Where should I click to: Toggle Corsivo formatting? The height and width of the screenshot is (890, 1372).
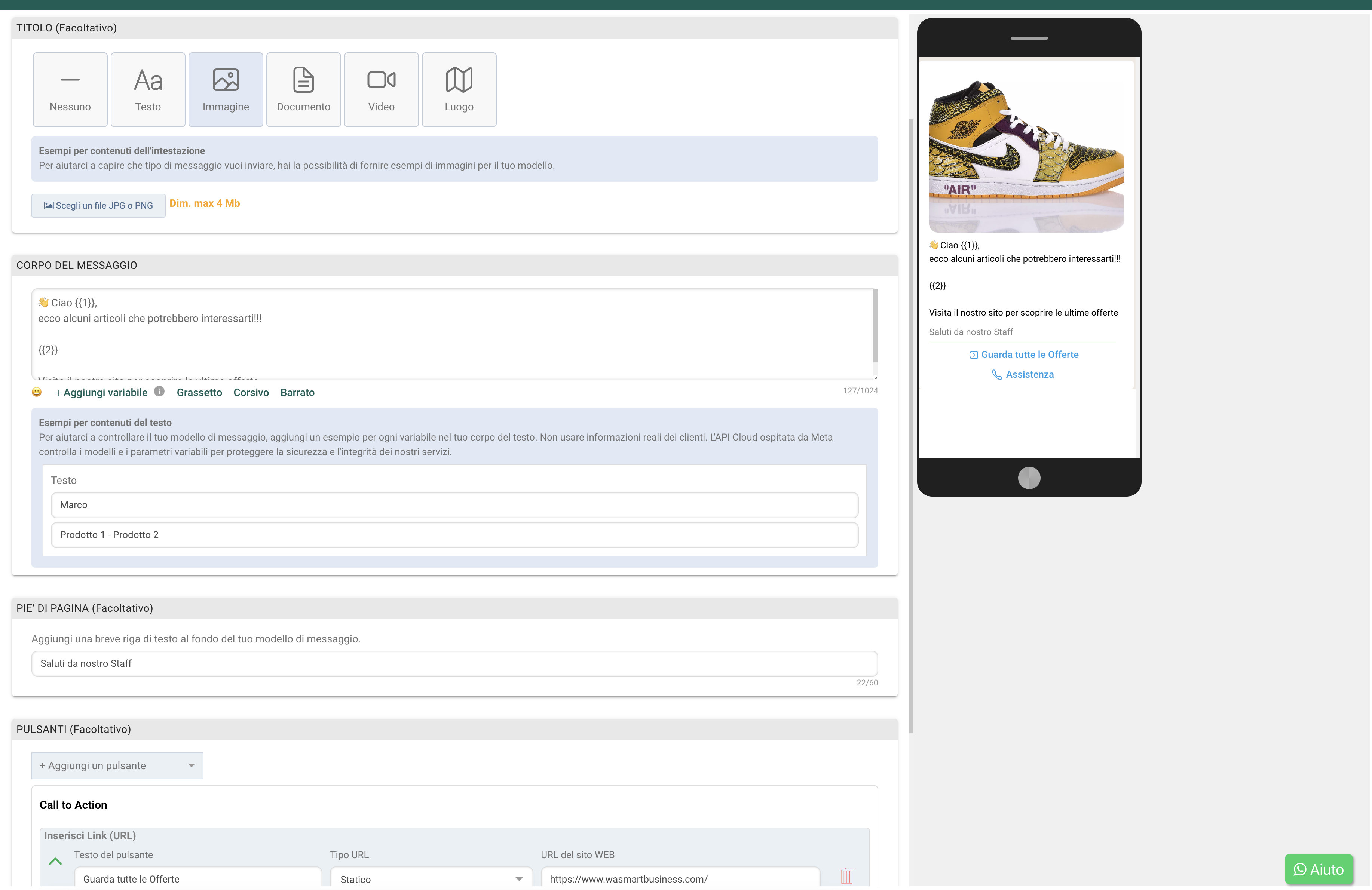pyautogui.click(x=251, y=392)
